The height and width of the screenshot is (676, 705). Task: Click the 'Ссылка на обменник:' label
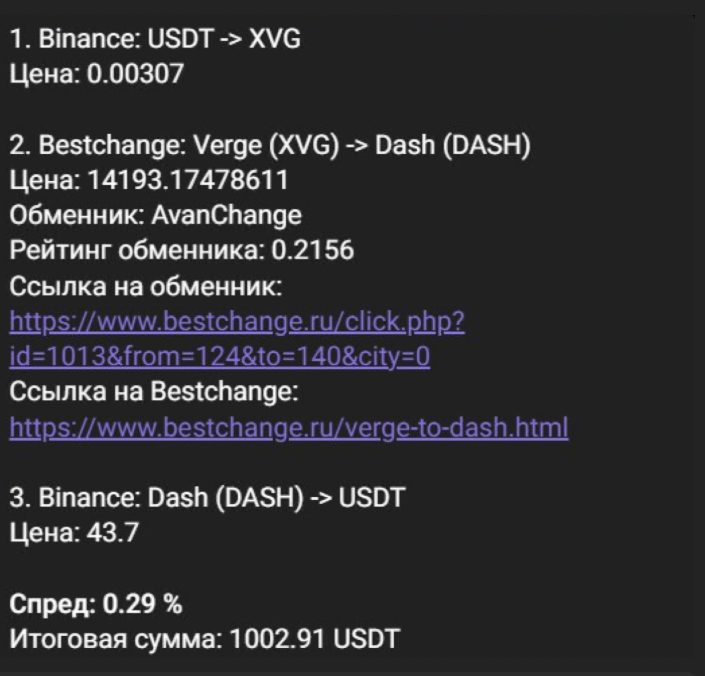(146, 286)
